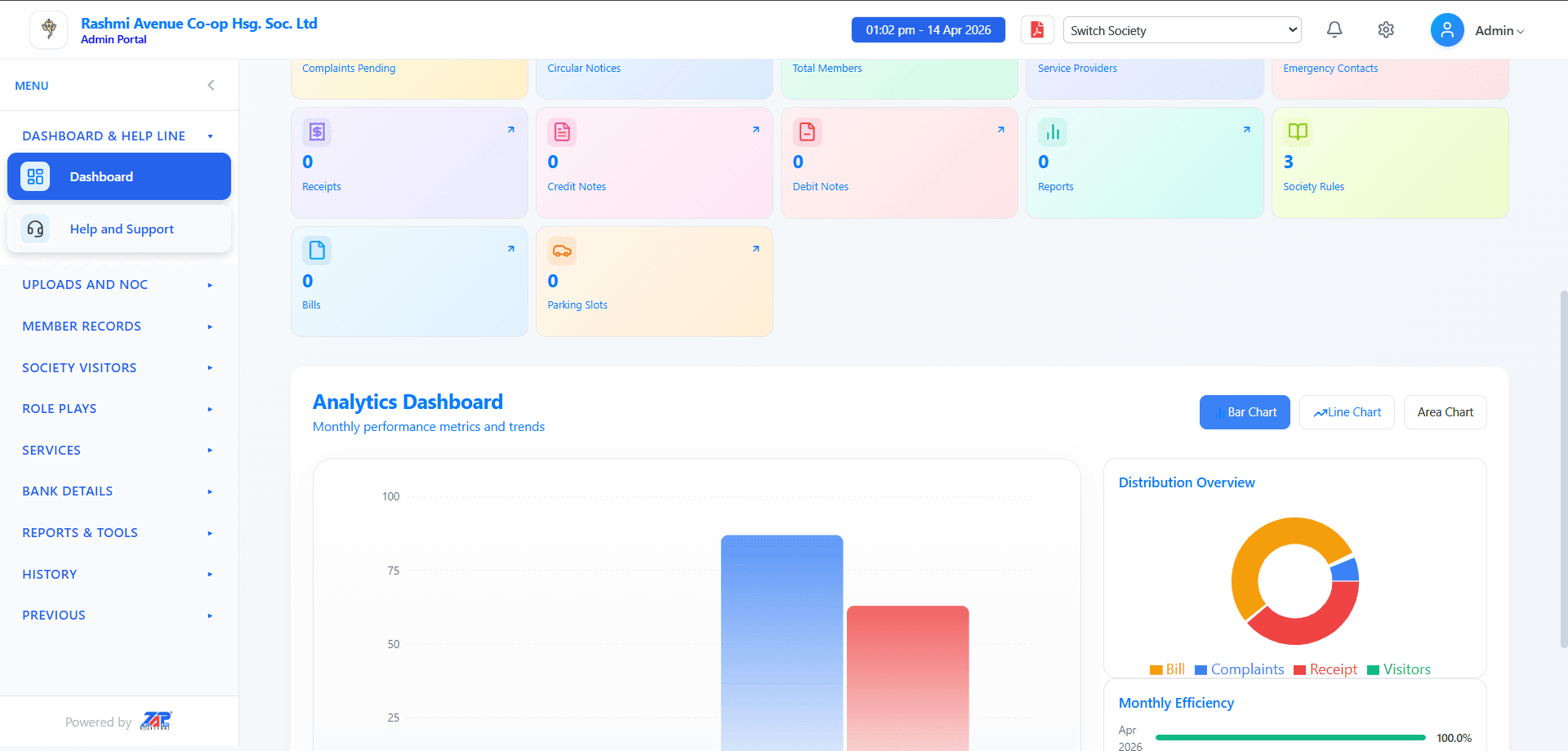Open Receipts card arrow icon
Viewport: 1568px width, 751px height.
(x=511, y=130)
